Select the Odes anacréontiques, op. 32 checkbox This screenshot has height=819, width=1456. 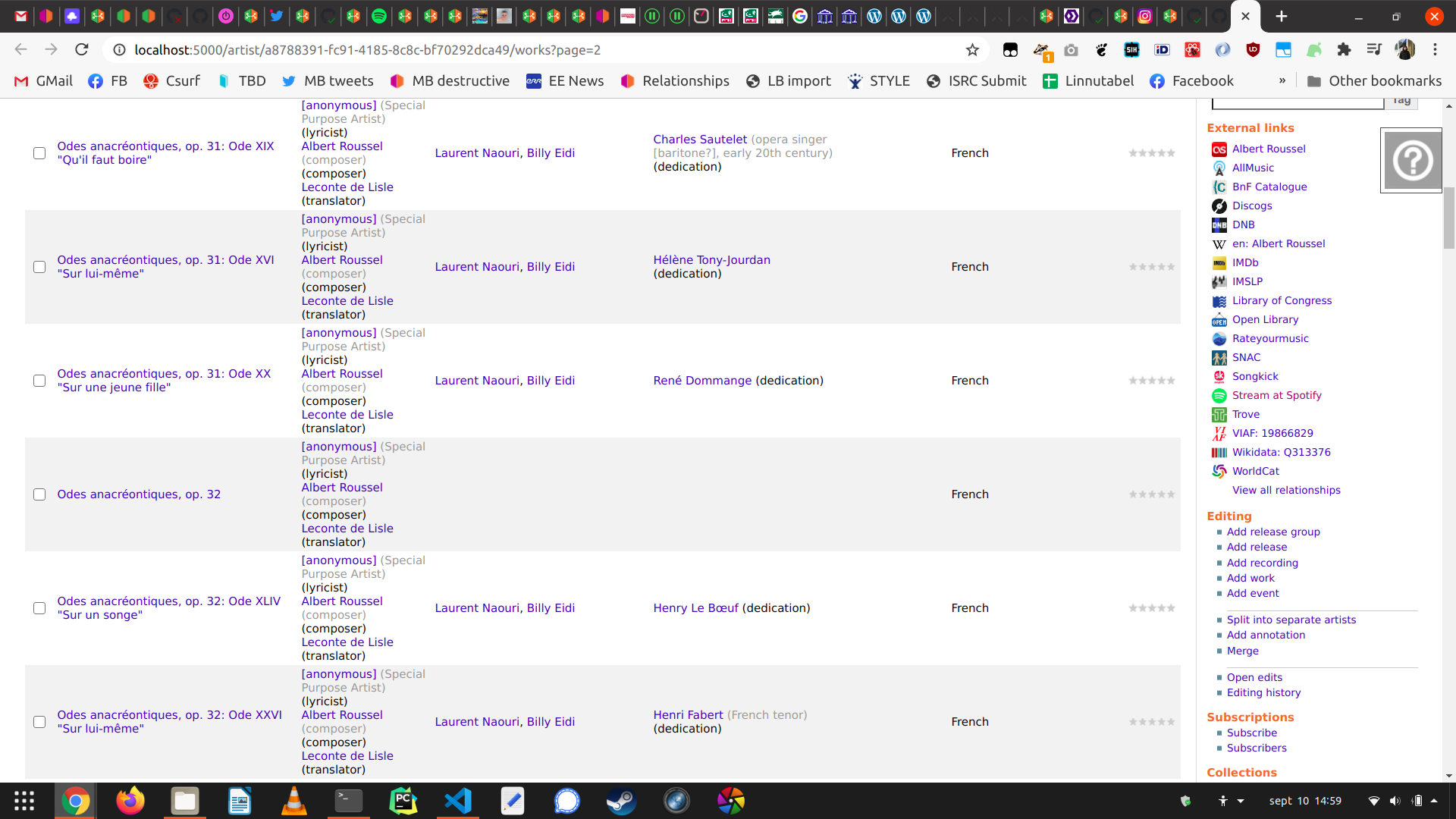[x=39, y=494]
